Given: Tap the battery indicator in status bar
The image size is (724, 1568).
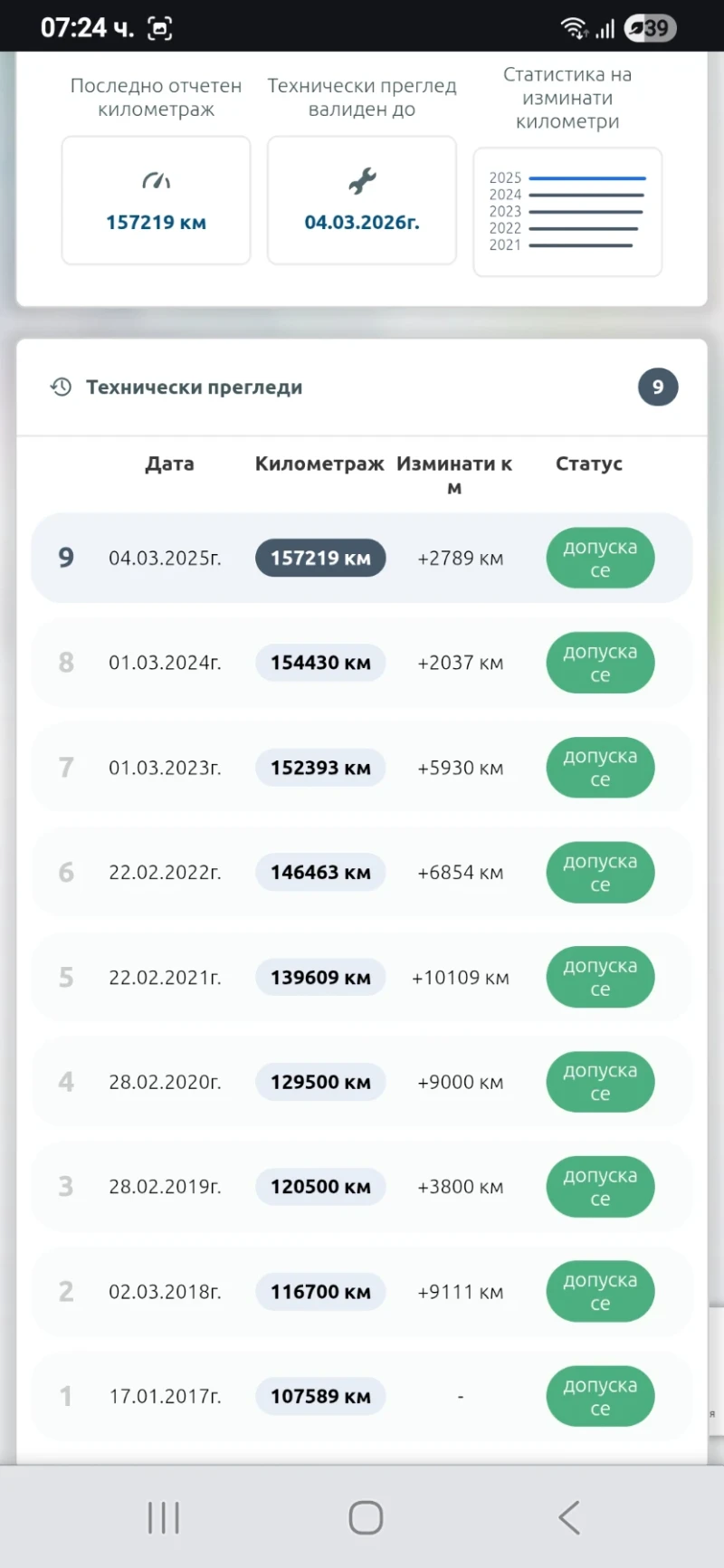Looking at the screenshot, I should pyautogui.click(x=650, y=28).
